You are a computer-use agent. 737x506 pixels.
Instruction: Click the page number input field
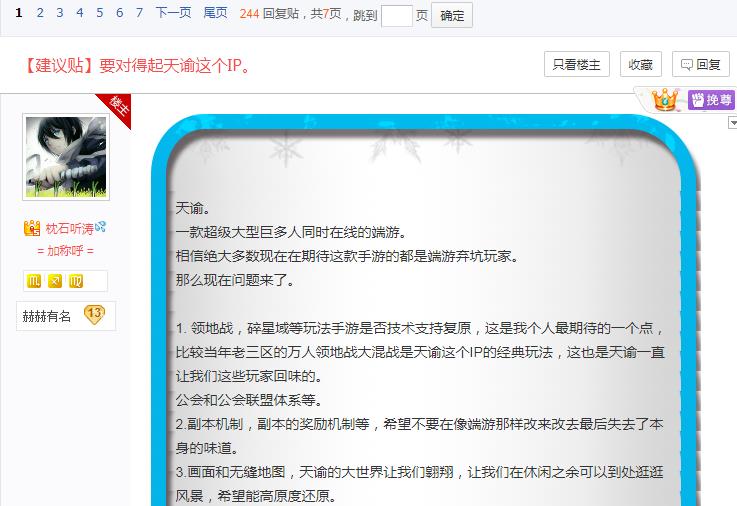(x=396, y=15)
